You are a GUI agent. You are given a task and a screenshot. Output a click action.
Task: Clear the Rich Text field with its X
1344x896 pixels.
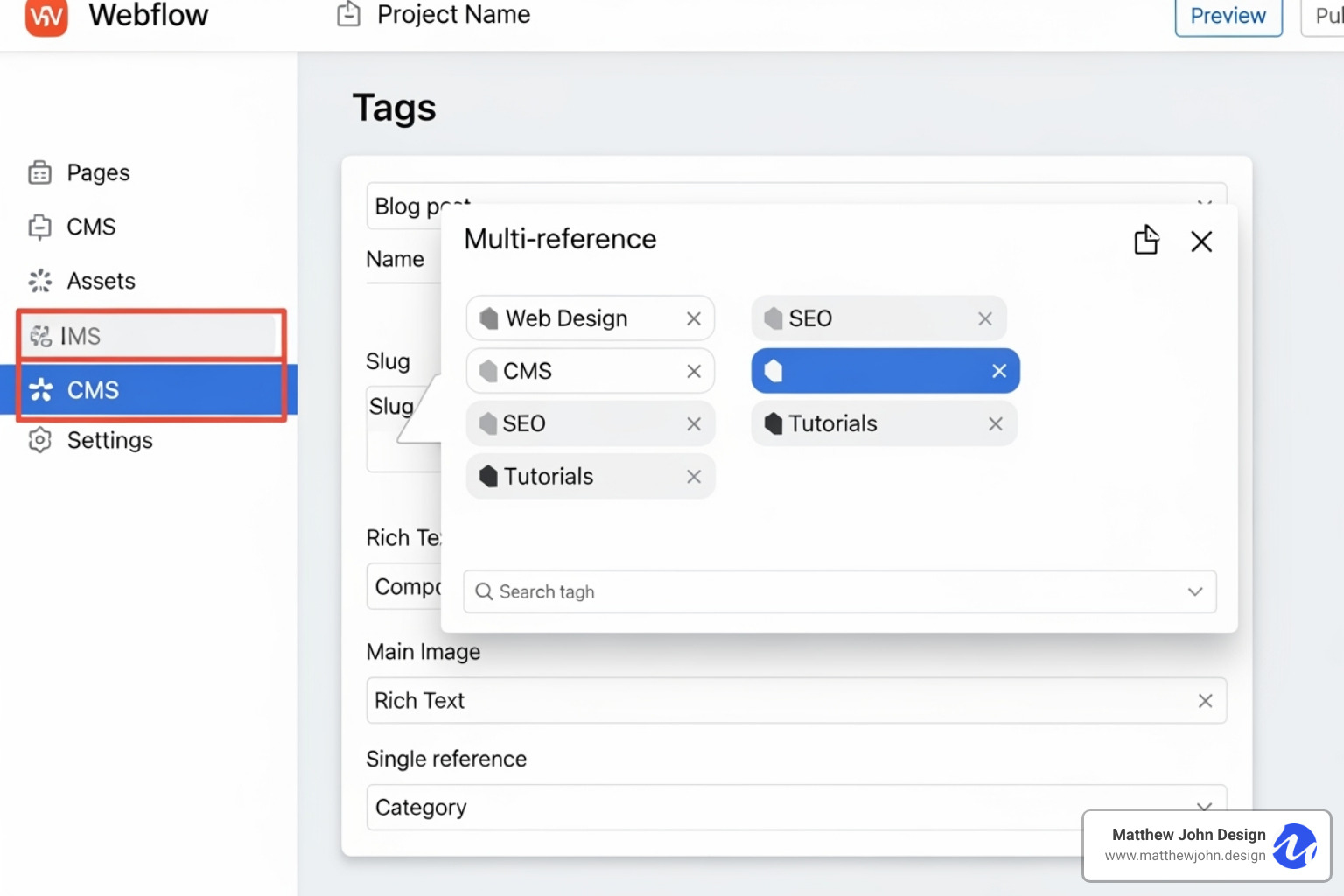point(1205,701)
